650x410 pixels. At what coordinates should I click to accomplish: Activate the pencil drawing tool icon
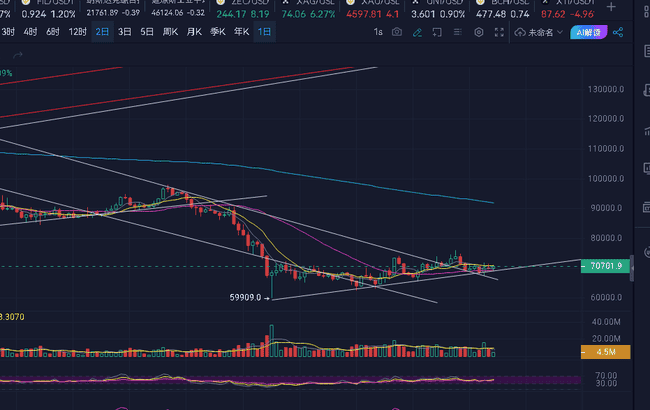tap(418, 33)
